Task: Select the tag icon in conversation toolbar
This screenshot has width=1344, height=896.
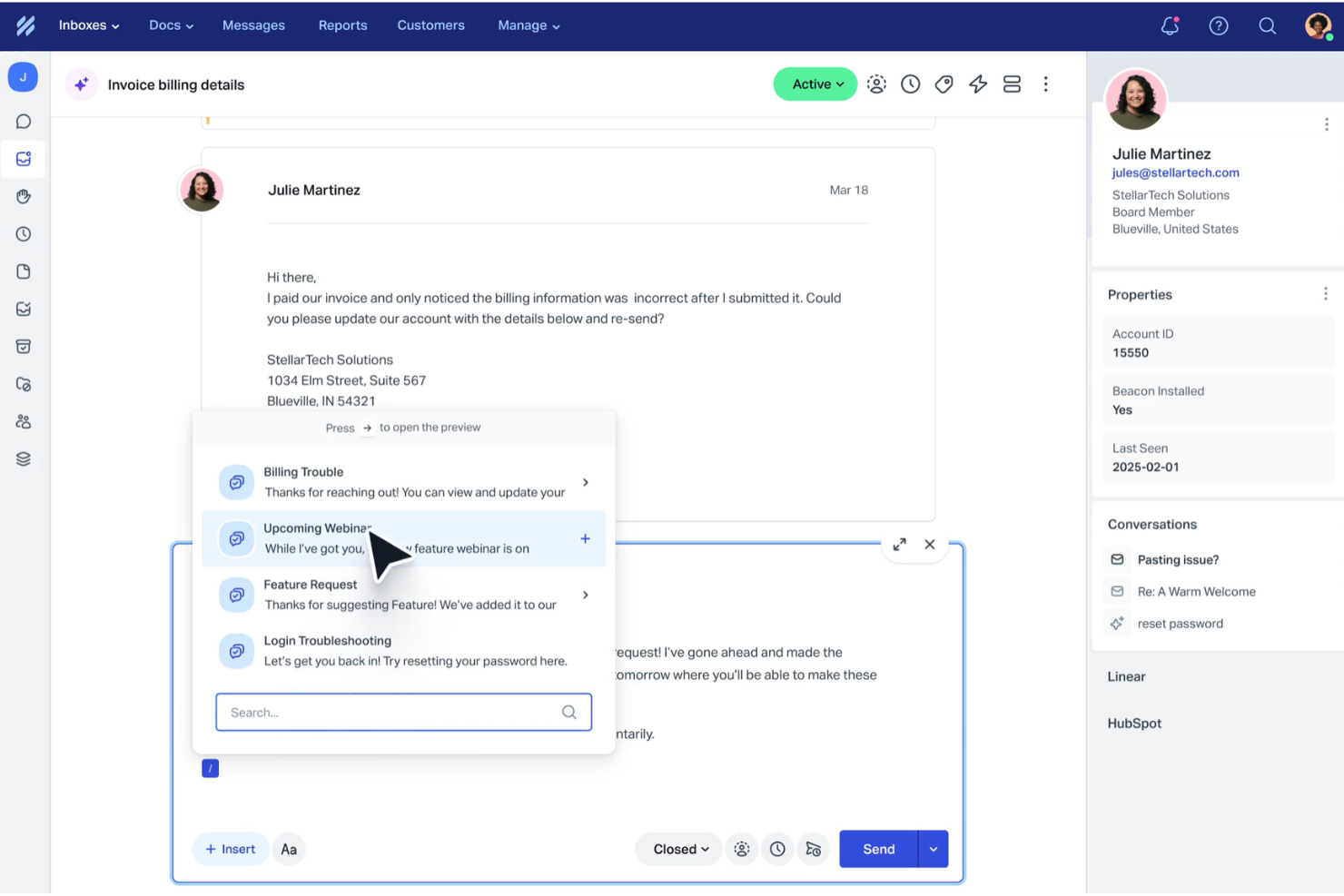Action: 944,84
